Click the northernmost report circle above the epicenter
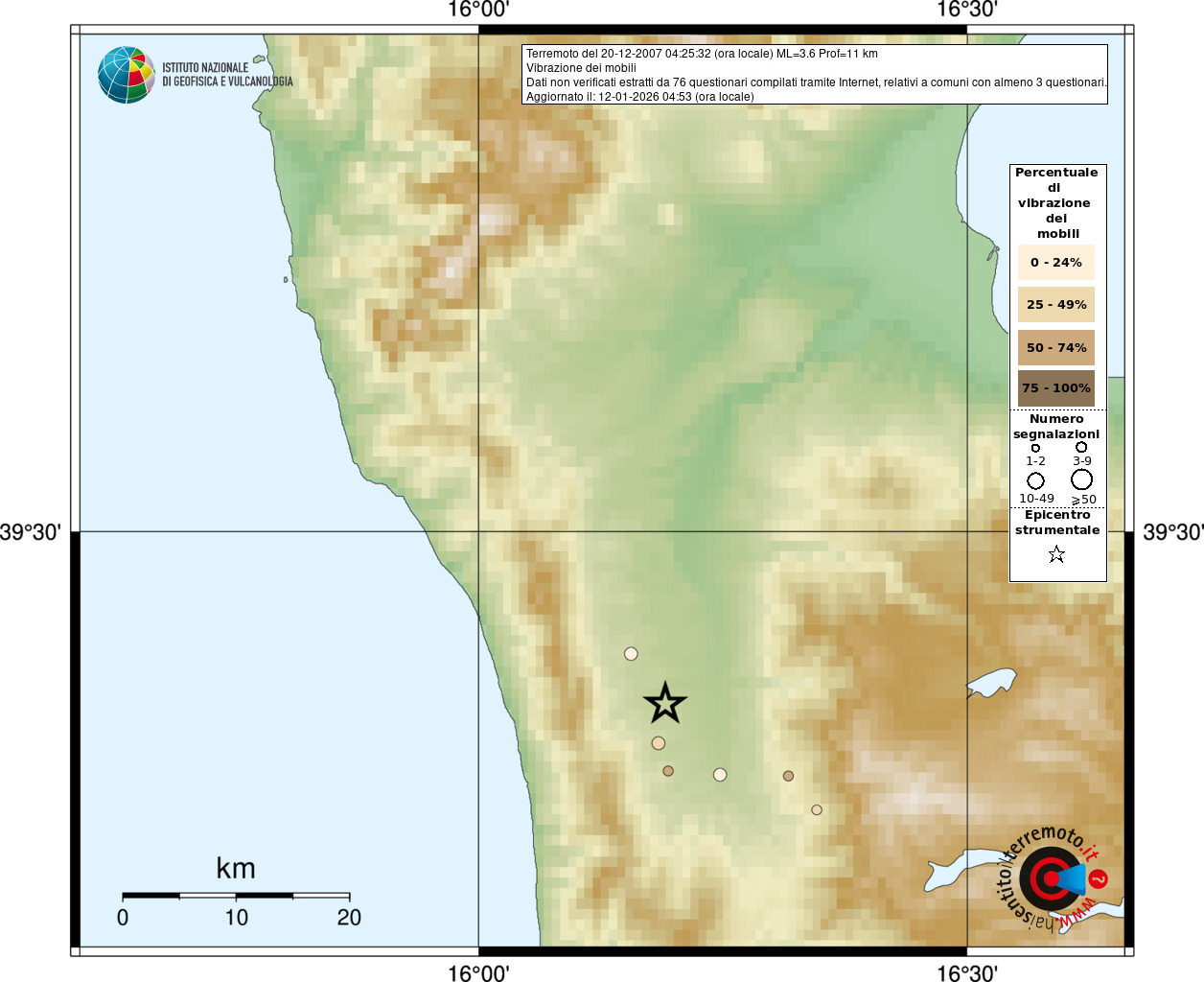 tap(631, 654)
